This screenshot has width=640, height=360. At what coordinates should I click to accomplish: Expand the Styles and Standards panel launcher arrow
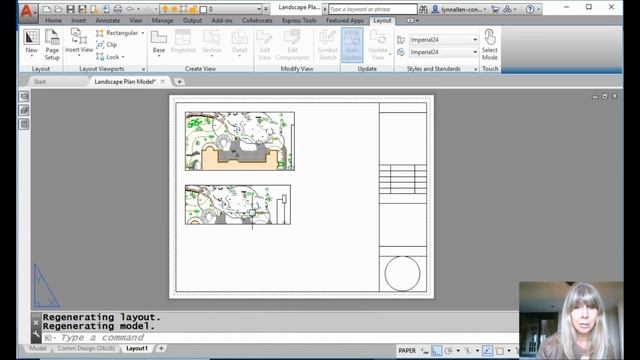[x=476, y=69]
